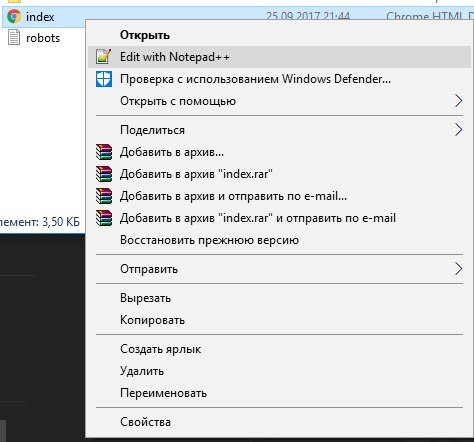Image resolution: width=474 pixels, height=442 pixels.
Task: Click WinRAR icon next to "Добавить в архив..."
Action: point(104,152)
